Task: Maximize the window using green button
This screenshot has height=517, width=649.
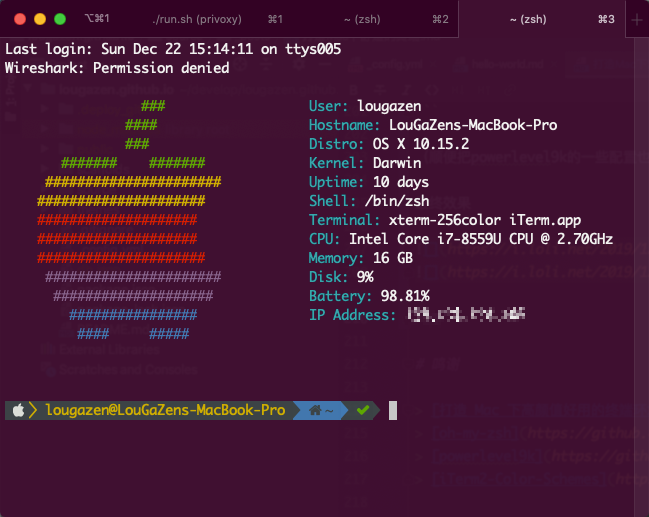Action: click(x=60, y=19)
